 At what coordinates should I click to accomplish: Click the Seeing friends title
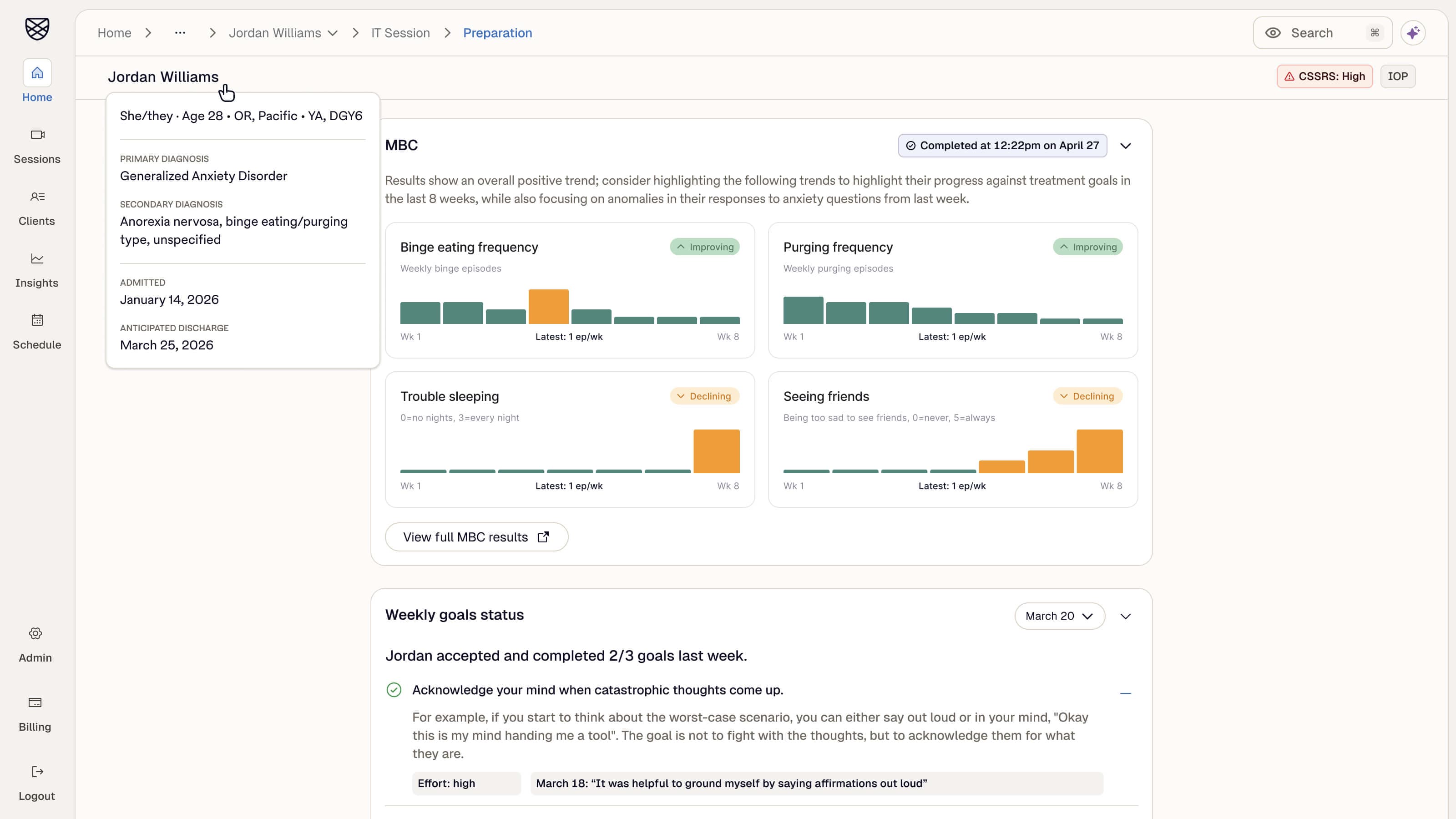click(x=826, y=396)
